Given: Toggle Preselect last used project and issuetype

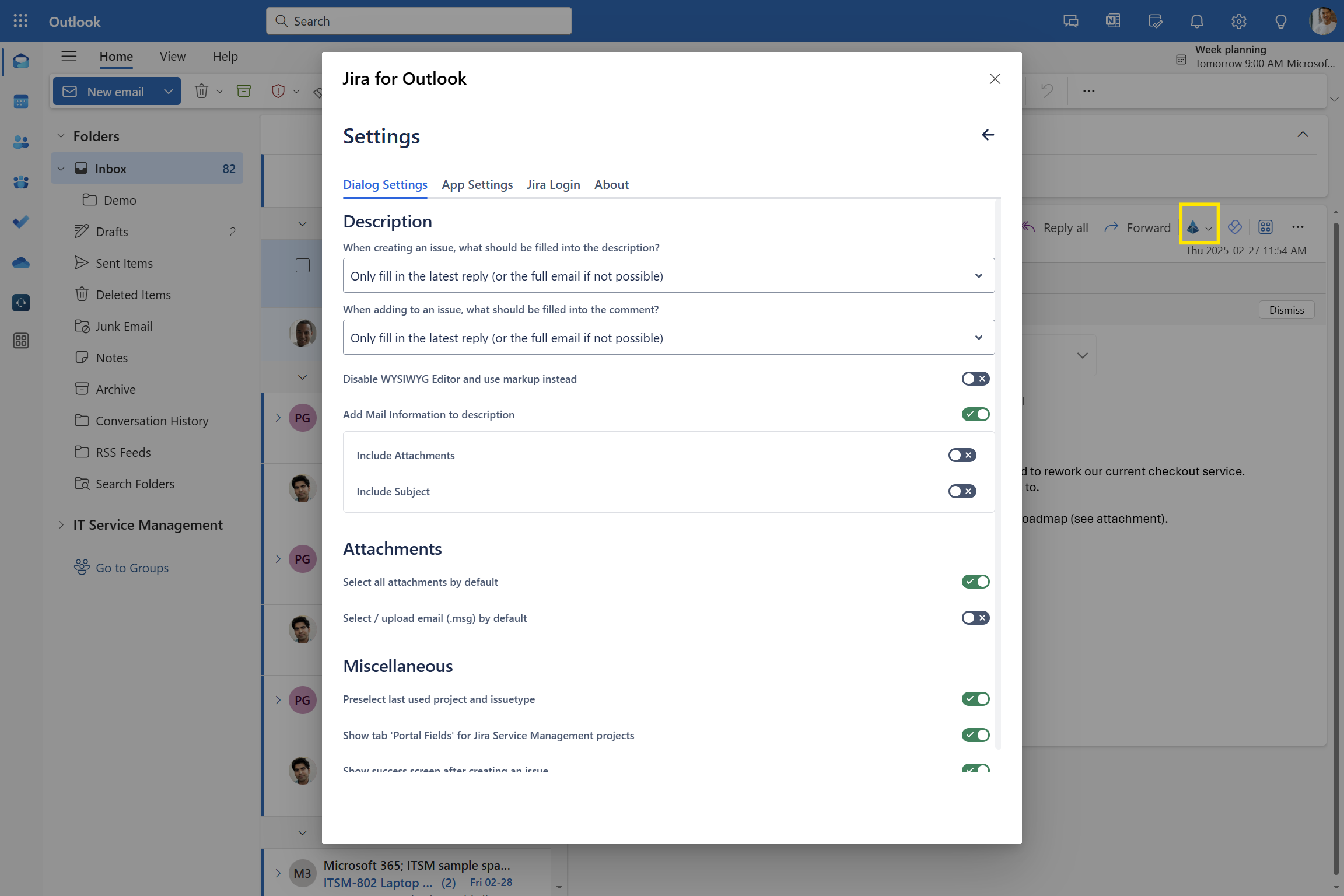Looking at the screenshot, I should pyautogui.click(x=975, y=699).
